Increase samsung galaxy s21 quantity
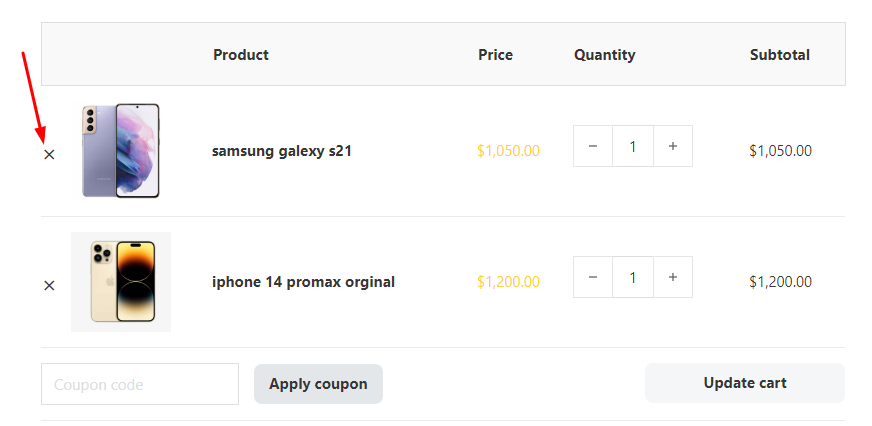This screenshot has height=426, width=872. (x=673, y=146)
